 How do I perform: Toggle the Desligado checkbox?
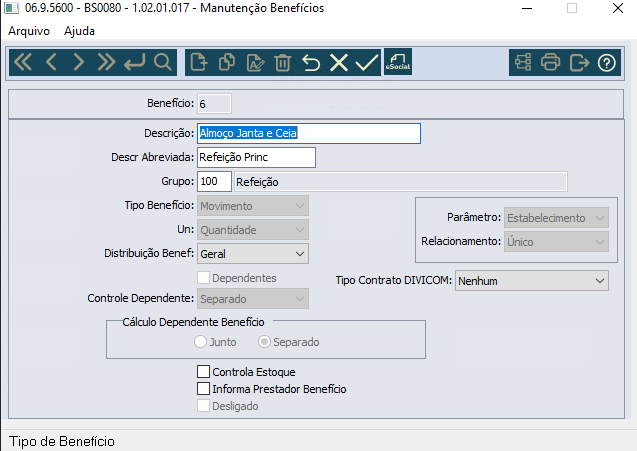click(x=203, y=406)
